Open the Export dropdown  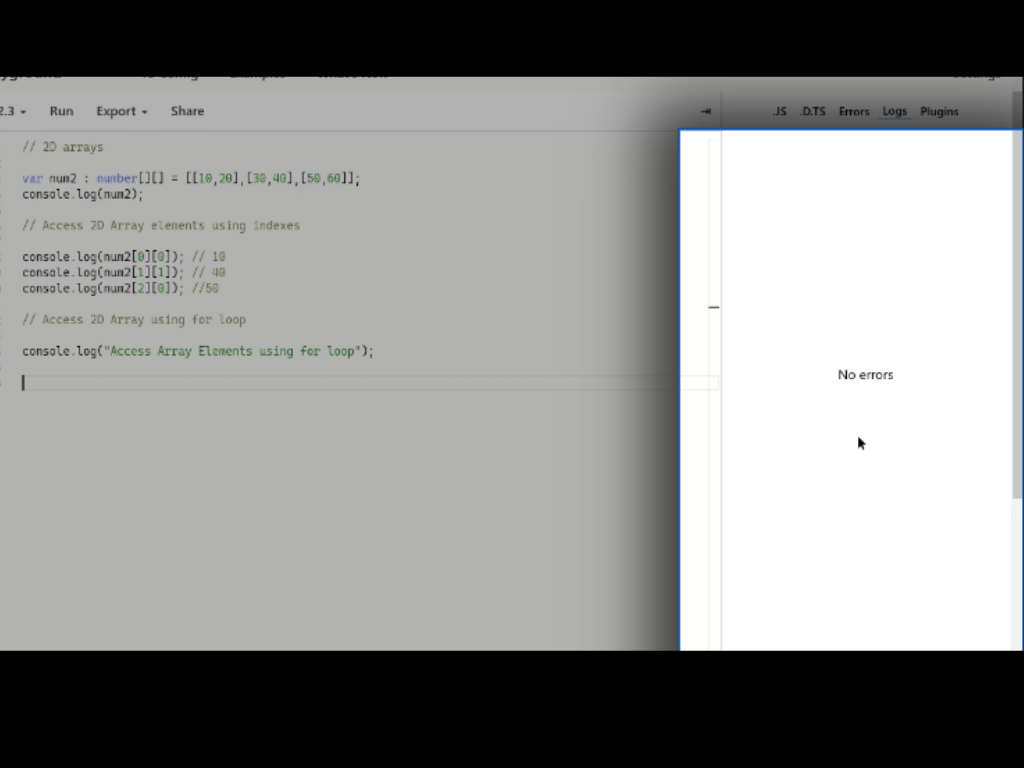click(117, 111)
